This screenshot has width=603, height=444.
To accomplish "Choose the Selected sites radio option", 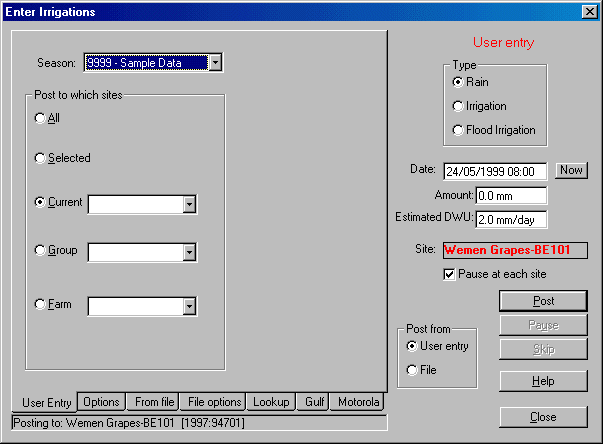I will [40, 158].
